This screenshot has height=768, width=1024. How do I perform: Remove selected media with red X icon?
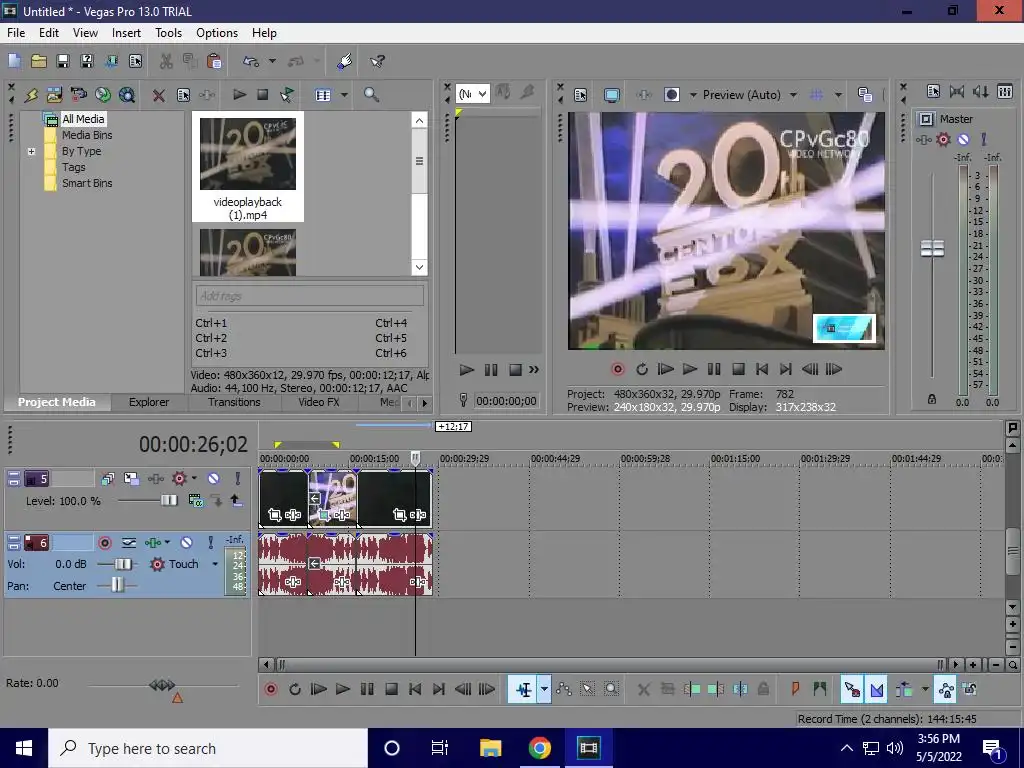[x=159, y=95]
